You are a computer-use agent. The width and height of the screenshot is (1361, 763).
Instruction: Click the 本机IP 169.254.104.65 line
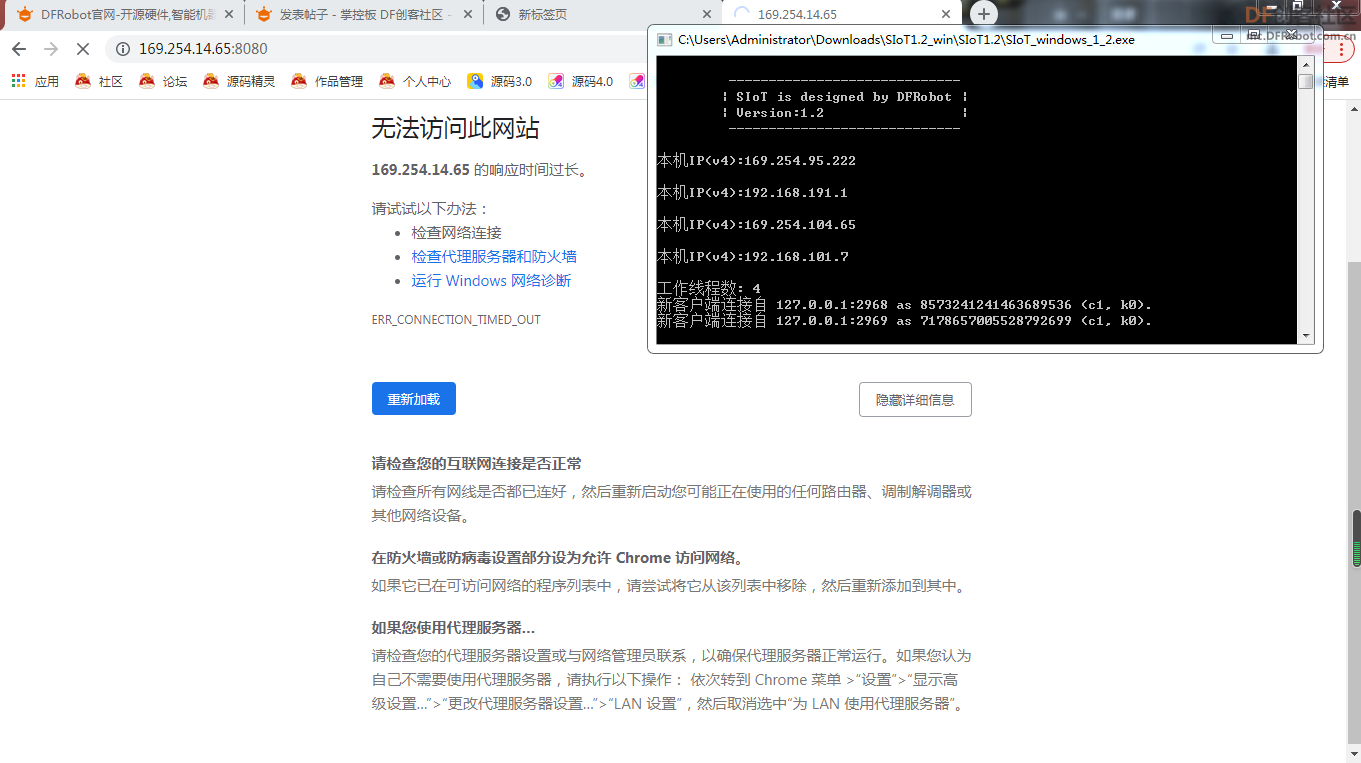coord(756,225)
